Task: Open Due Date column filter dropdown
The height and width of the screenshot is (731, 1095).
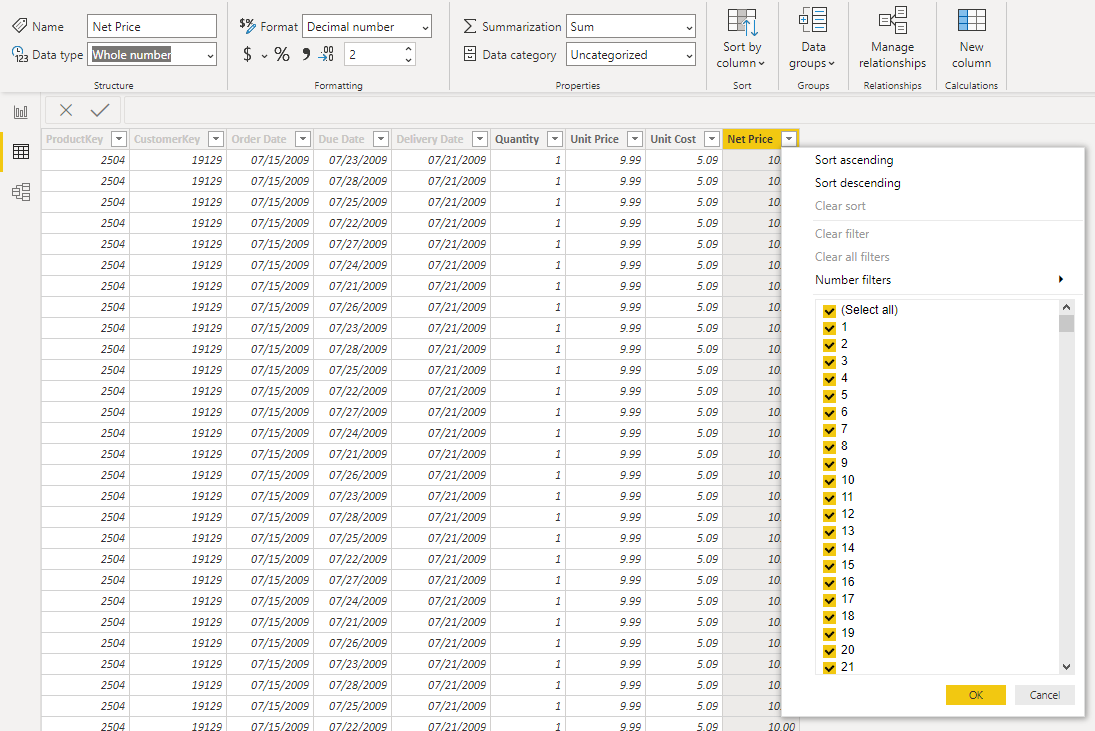Action: 381,139
